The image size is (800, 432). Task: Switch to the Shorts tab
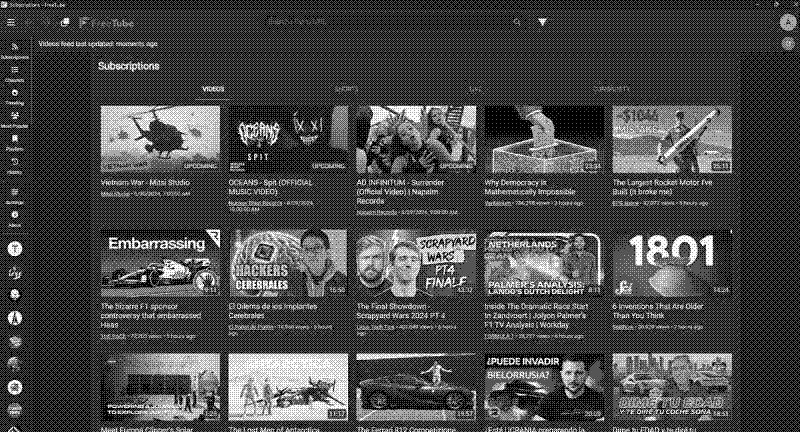click(346, 89)
